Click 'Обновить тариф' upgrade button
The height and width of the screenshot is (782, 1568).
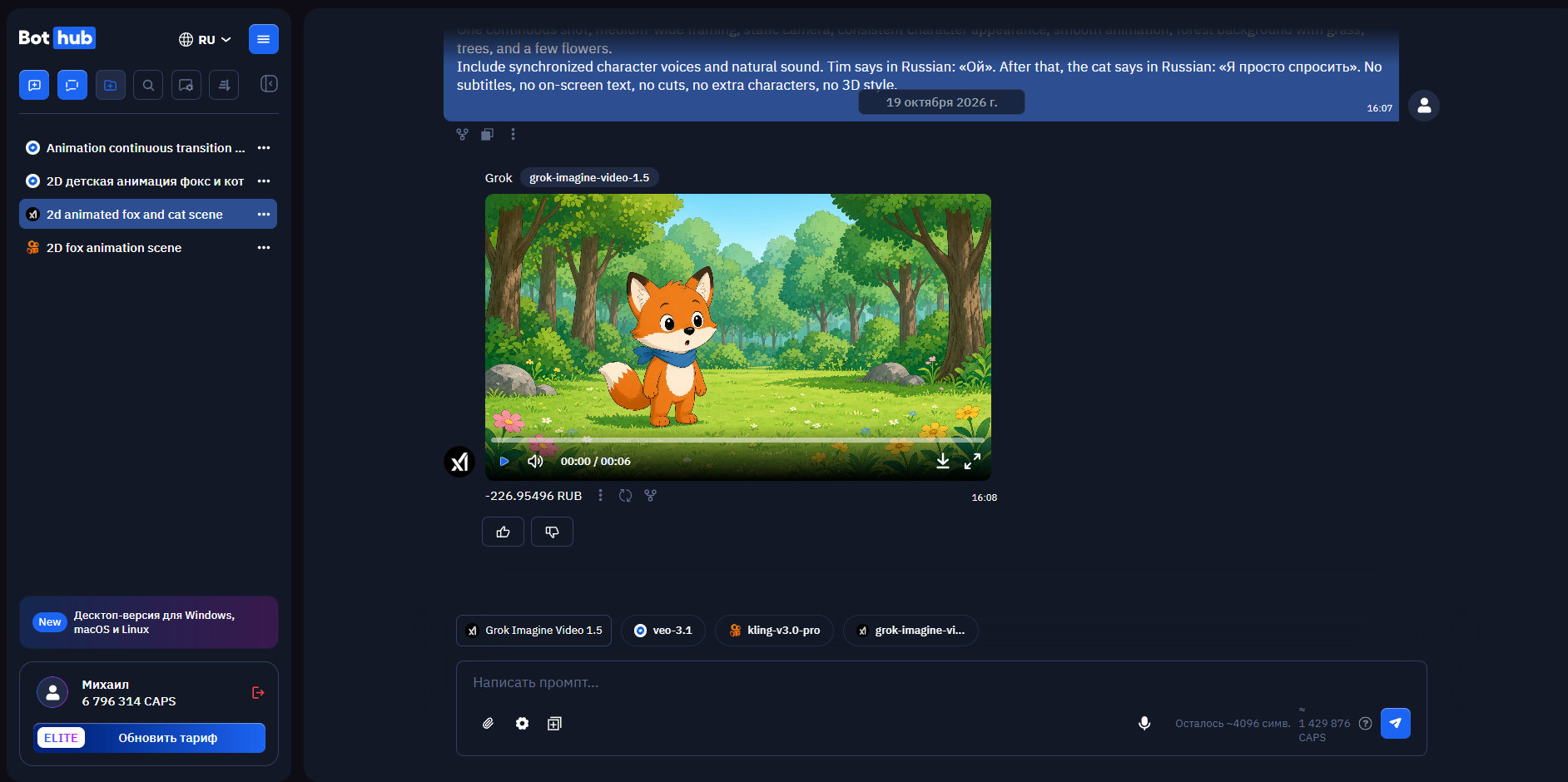(x=150, y=738)
